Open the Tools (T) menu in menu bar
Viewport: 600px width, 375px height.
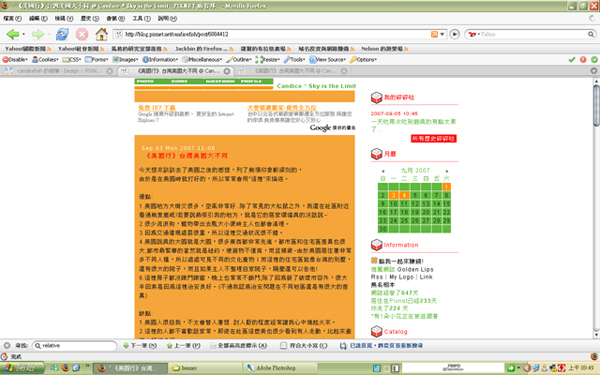[x=142, y=18]
